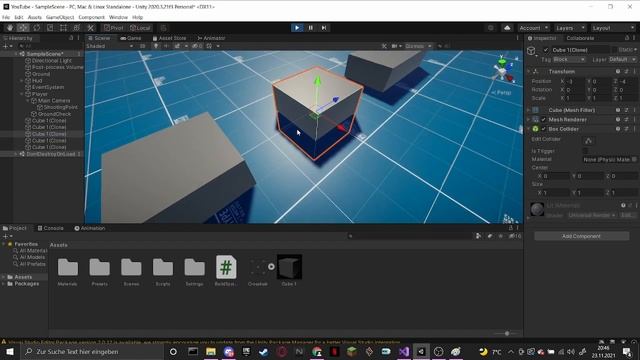This screenshot has width=640, height=360.
Task: Select the Rect tool in the toolbar
Action: 63,28
